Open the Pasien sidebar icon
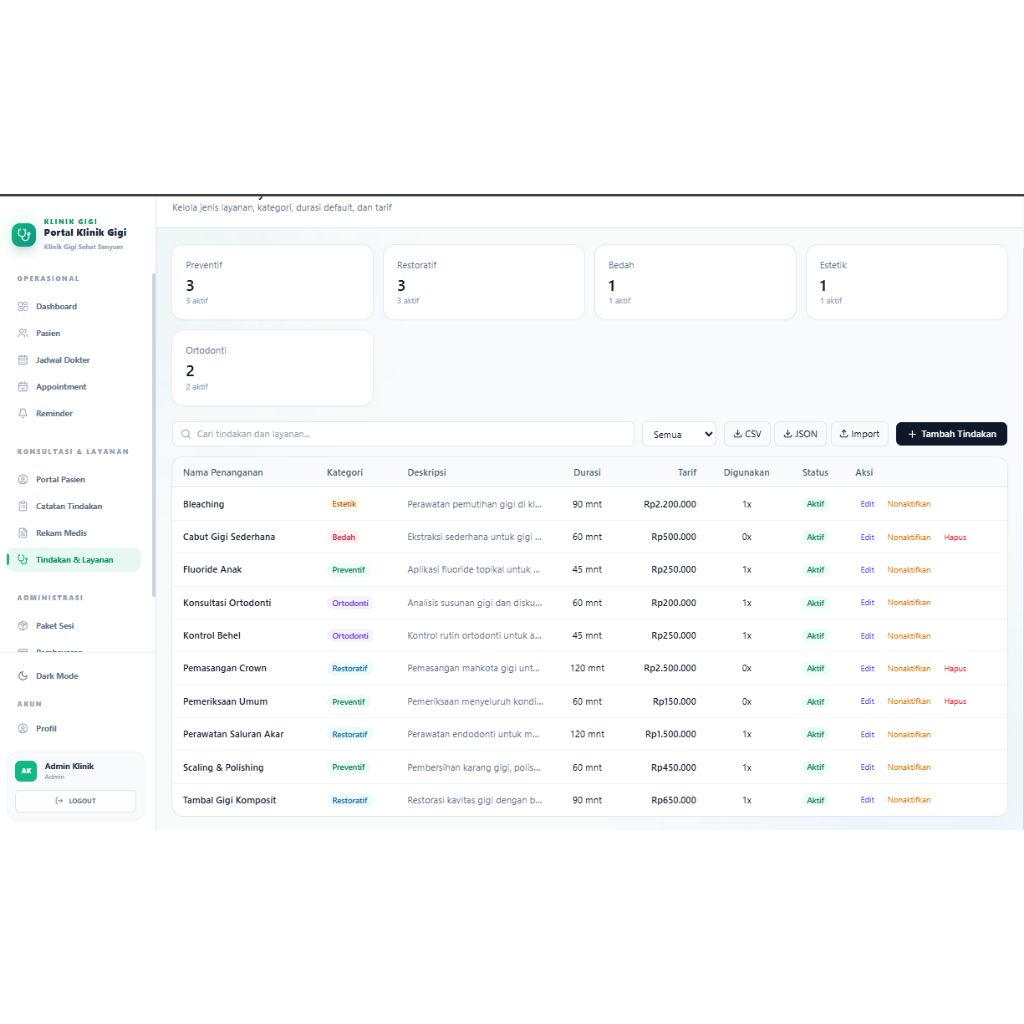The image size is (1024, 1024). click(x=23, y=333)
